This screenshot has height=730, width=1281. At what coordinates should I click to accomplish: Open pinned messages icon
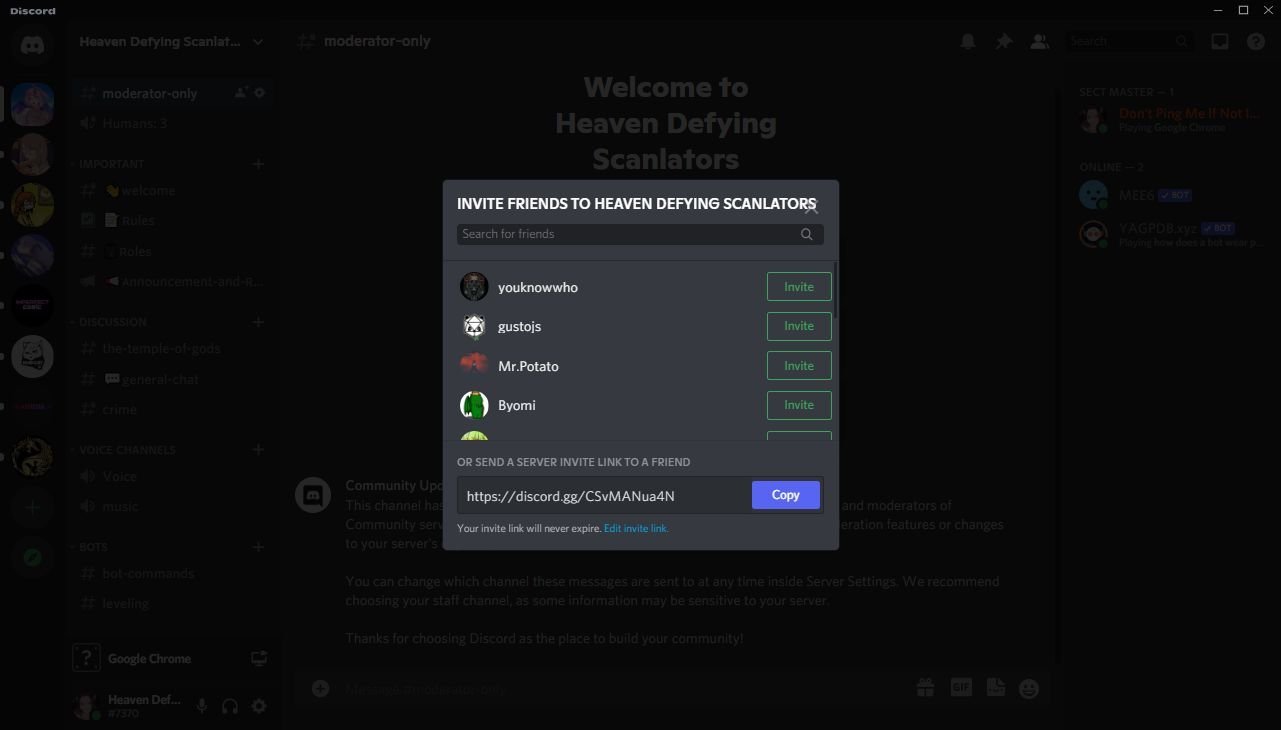[1003, 41]
